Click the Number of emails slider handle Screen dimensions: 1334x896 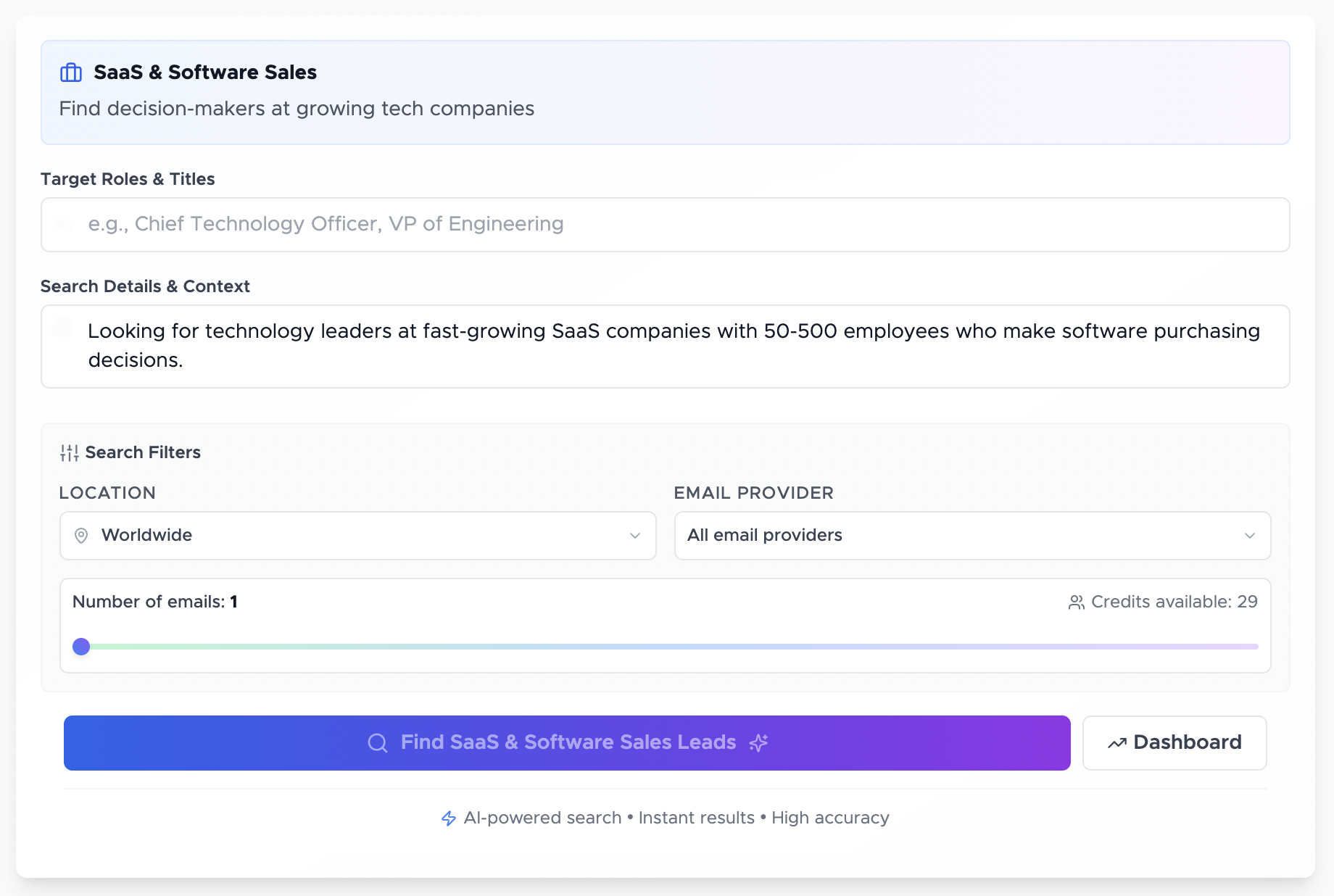[81, 647]
